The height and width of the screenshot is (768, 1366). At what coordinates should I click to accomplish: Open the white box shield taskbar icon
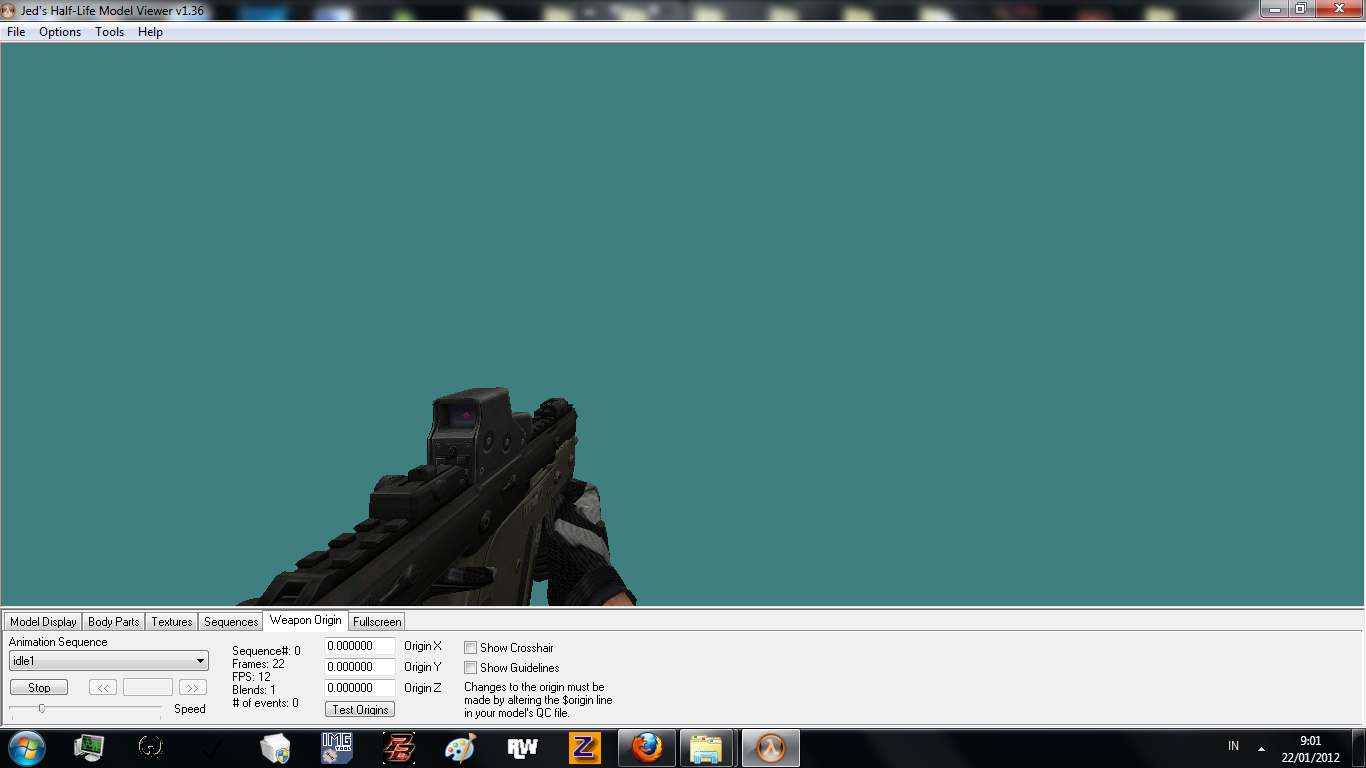274,748
